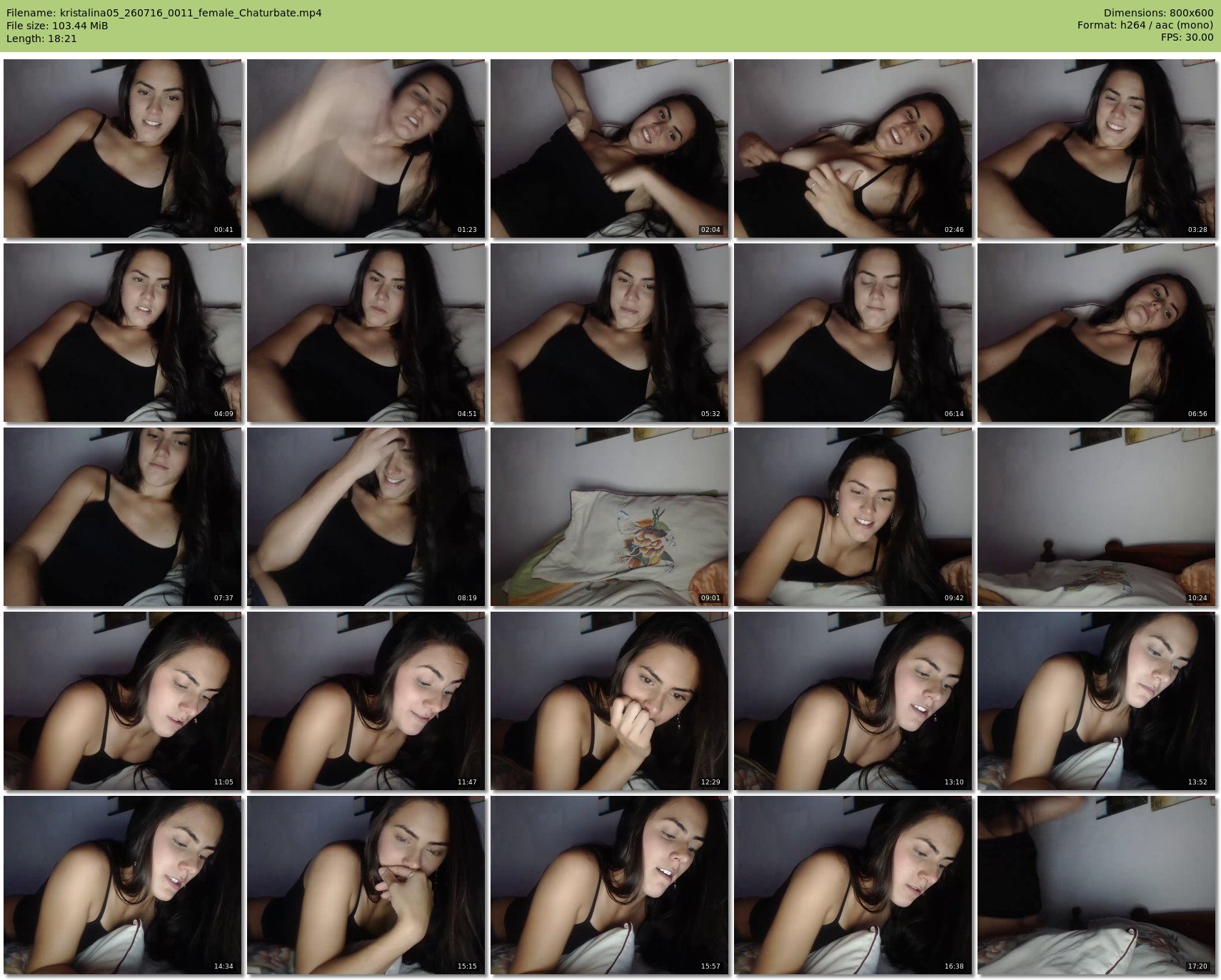Click the 'Length: 18:21' text
1221x980 pixels.
click(41, 39)
